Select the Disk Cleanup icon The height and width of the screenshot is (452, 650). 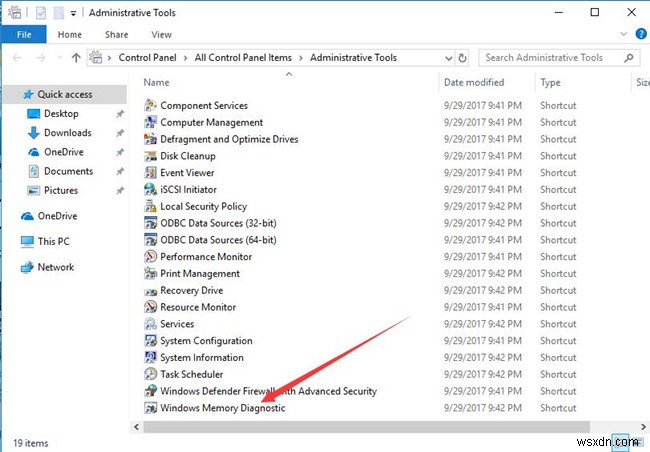[x=150, y=156]
